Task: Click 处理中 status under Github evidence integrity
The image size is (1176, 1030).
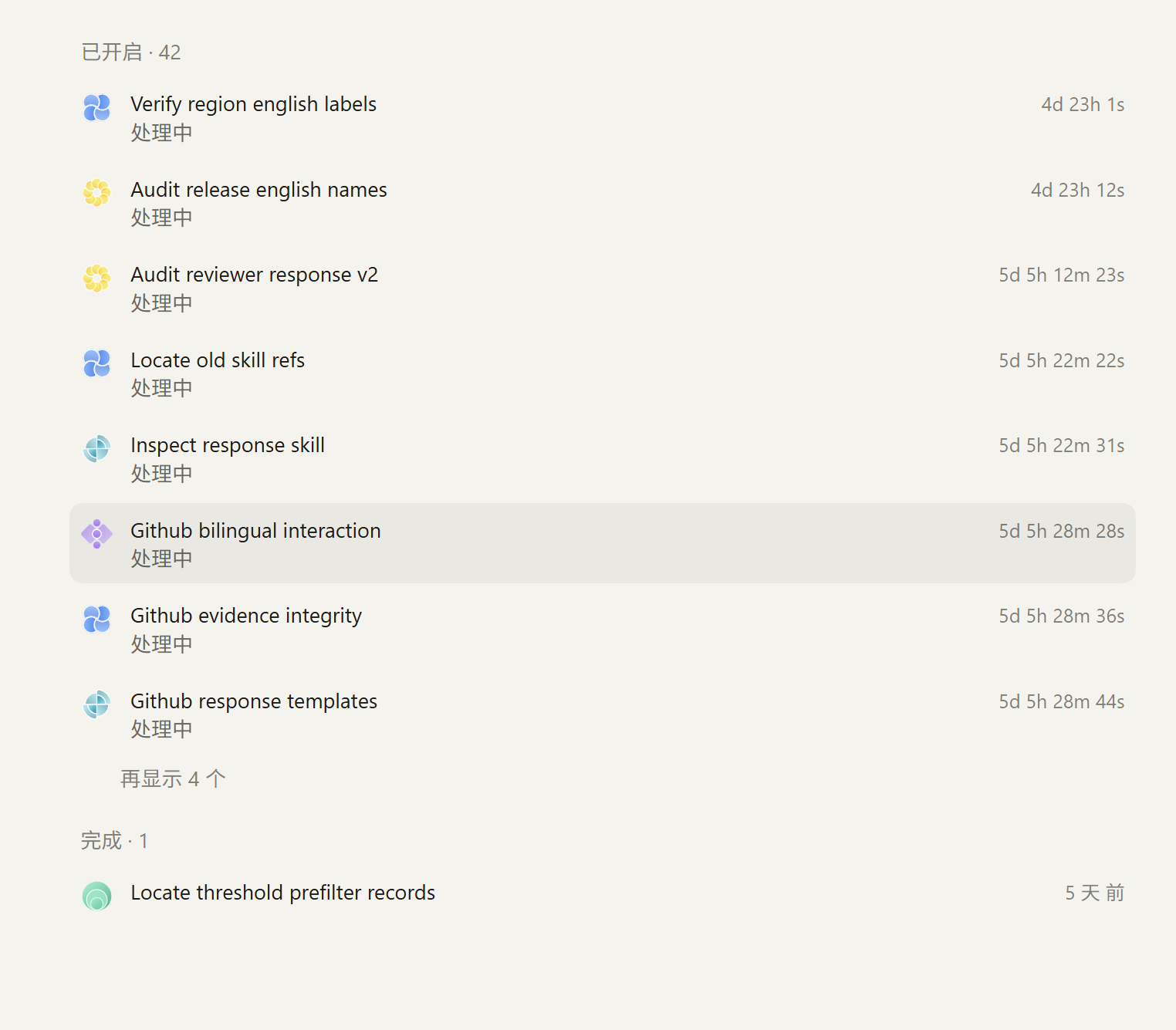Action: tap(161, 644)
